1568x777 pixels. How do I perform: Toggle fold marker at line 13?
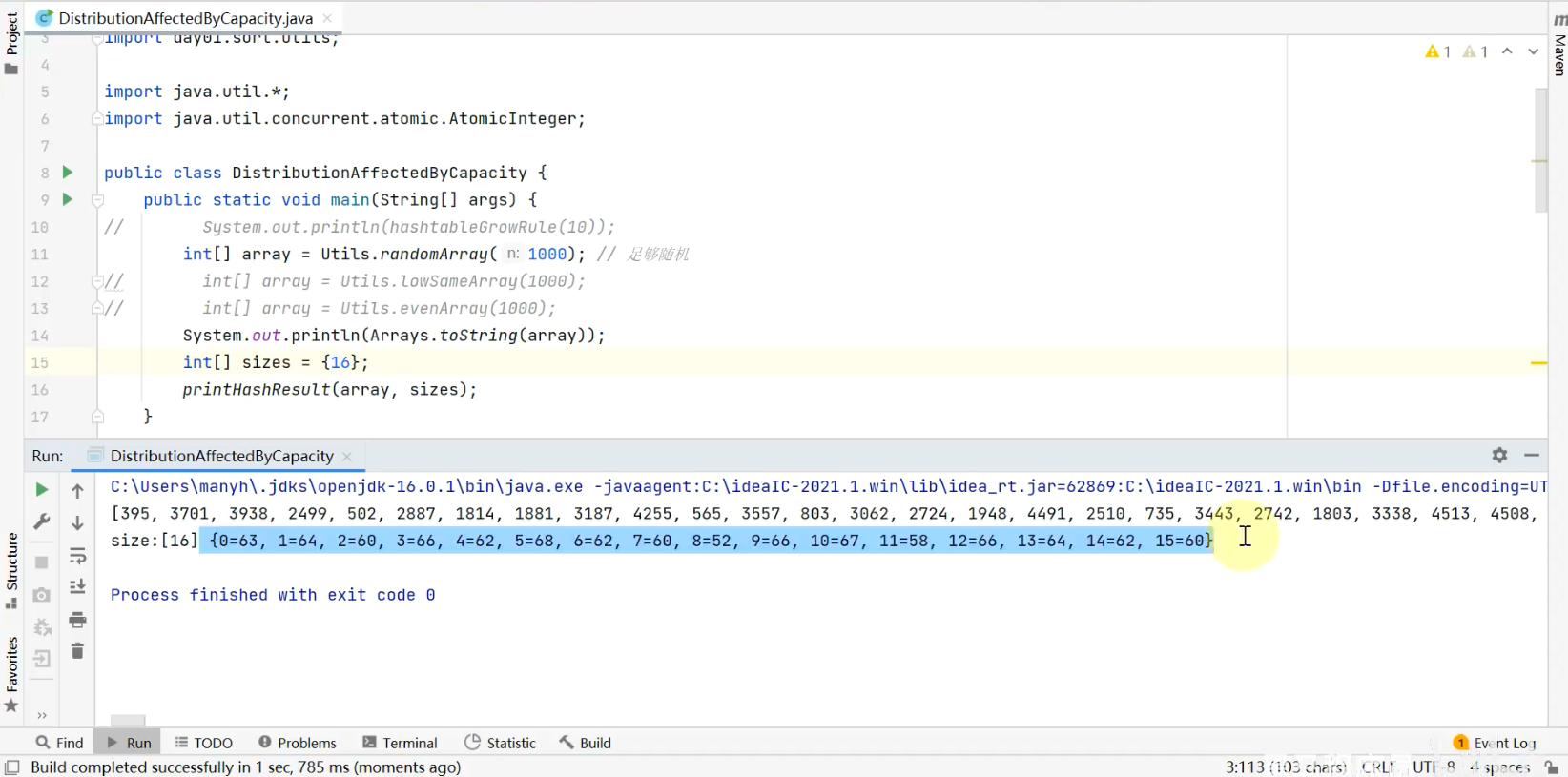[x=97, y=308]
